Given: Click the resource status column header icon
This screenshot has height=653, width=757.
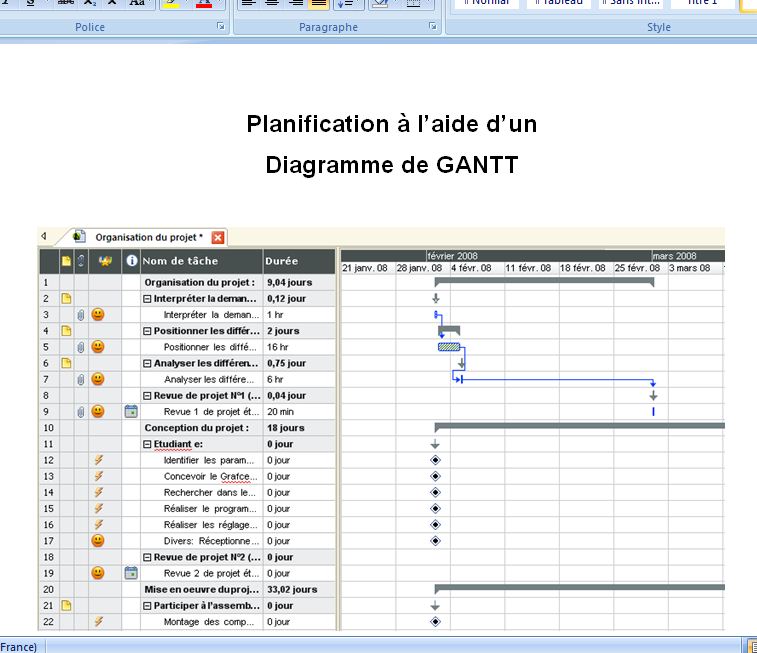Looking at the screenshot, I should pos(105,261).
